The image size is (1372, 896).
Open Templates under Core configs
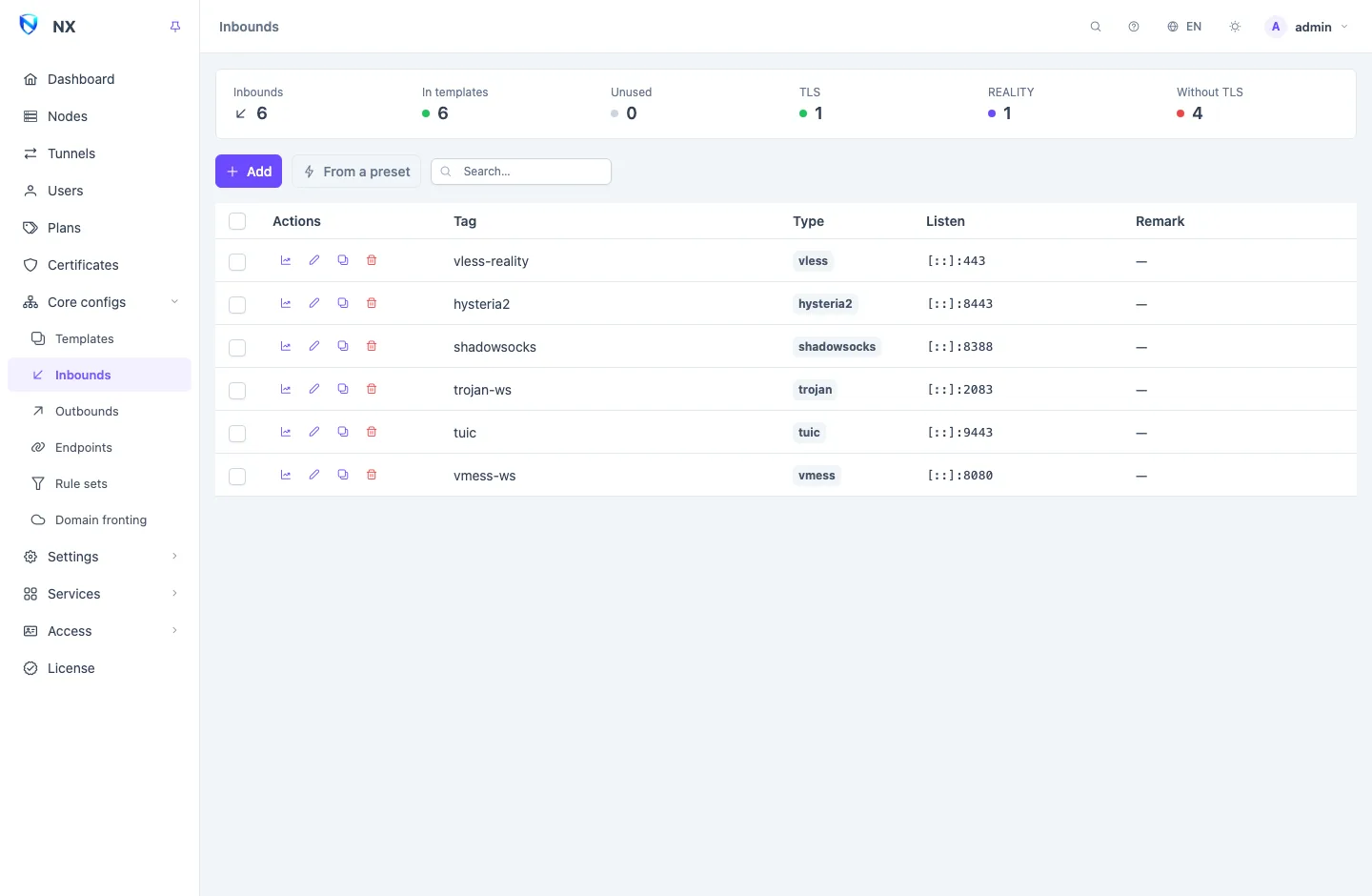pyautogui.click(x=100, y=338)
